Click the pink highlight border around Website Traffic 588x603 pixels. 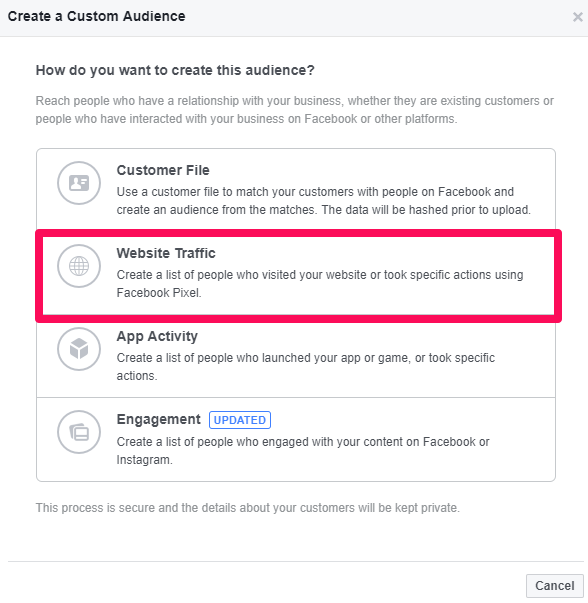click(x=298, y=233)
